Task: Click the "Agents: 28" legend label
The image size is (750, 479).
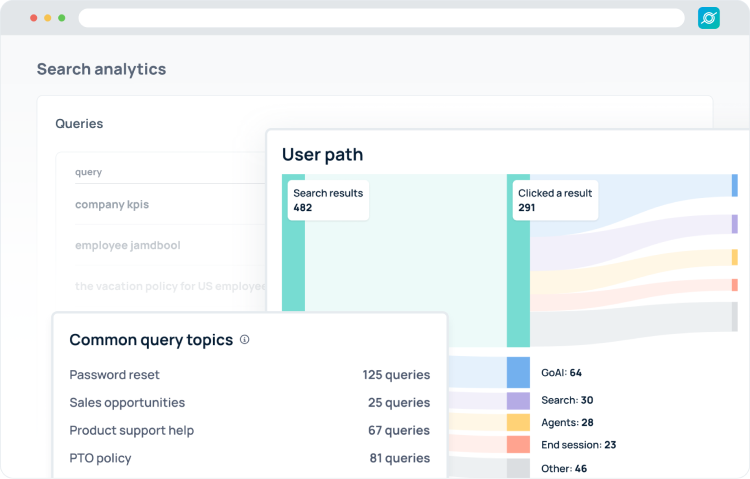Action: [x=567, y=423]
